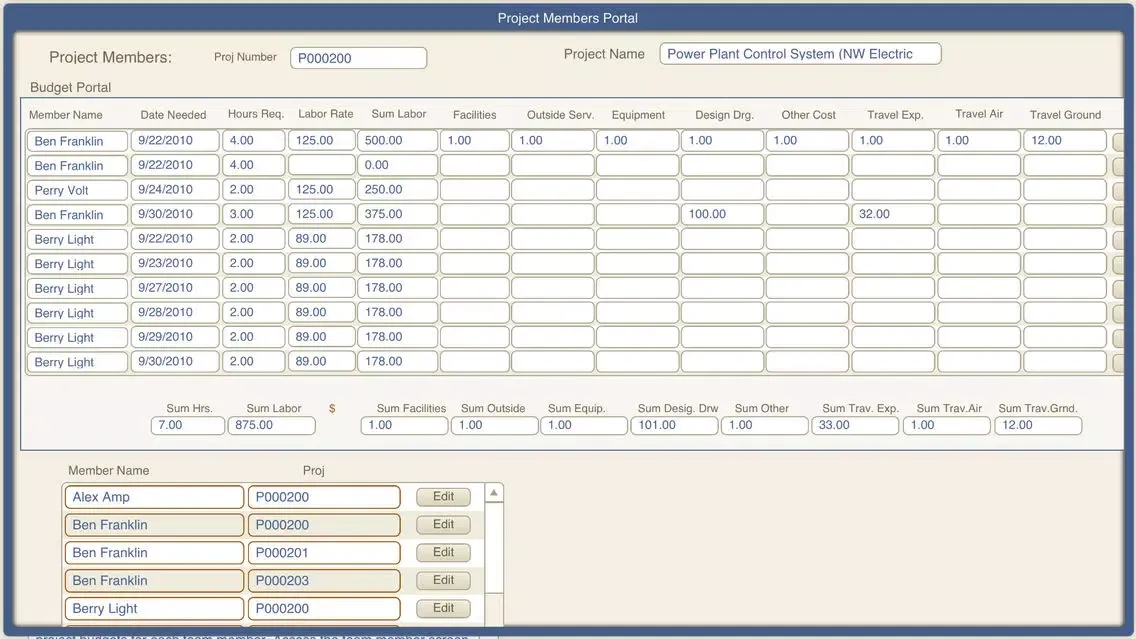Select the Project Name field
This screenshot has height=639, width=1136.
tap(800, 54)
